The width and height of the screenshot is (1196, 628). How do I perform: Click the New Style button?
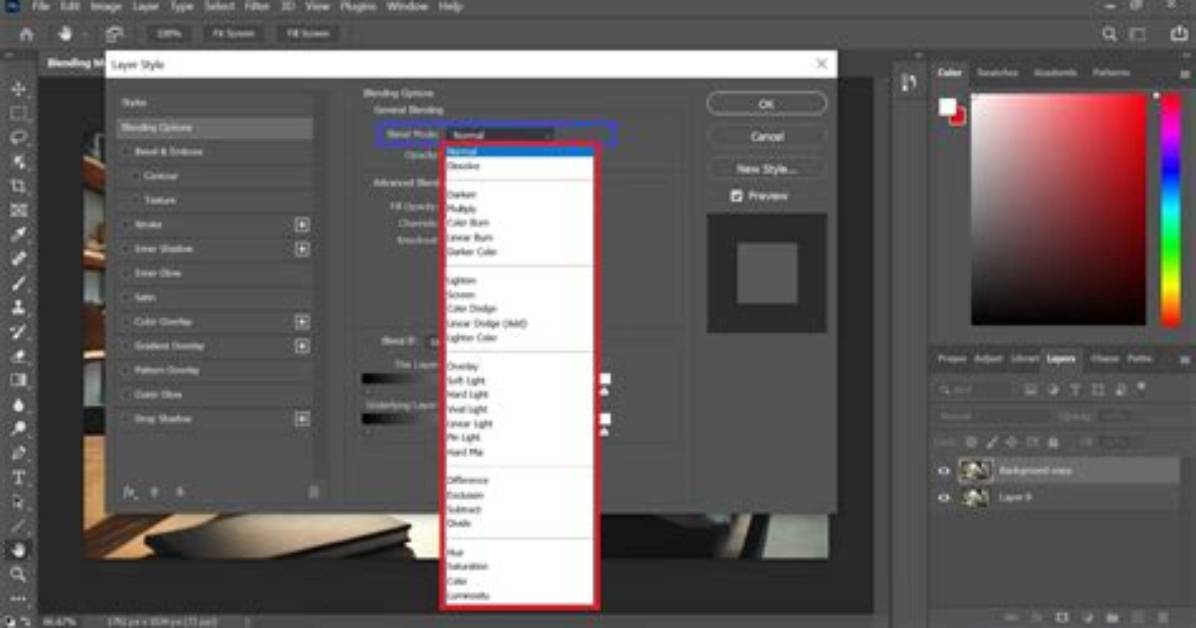pyautogui.click(x=767, y=169)
